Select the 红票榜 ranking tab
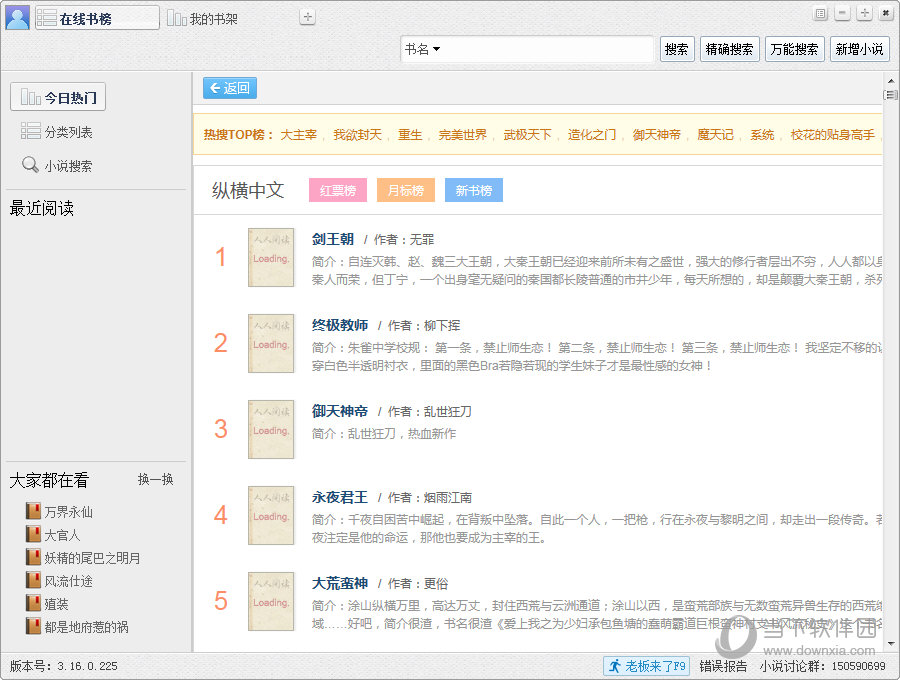Viewport: 900px width, 680px height. pos(338,190)
